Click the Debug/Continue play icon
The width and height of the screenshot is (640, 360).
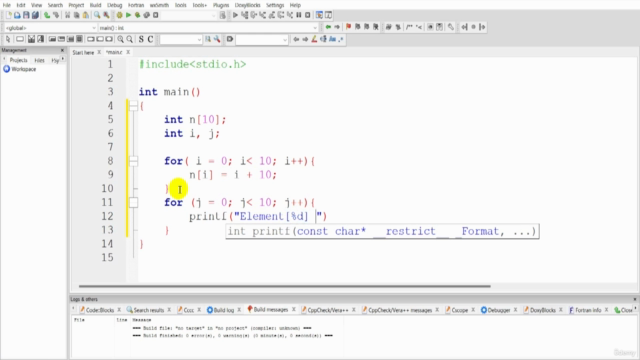[235, 15]
